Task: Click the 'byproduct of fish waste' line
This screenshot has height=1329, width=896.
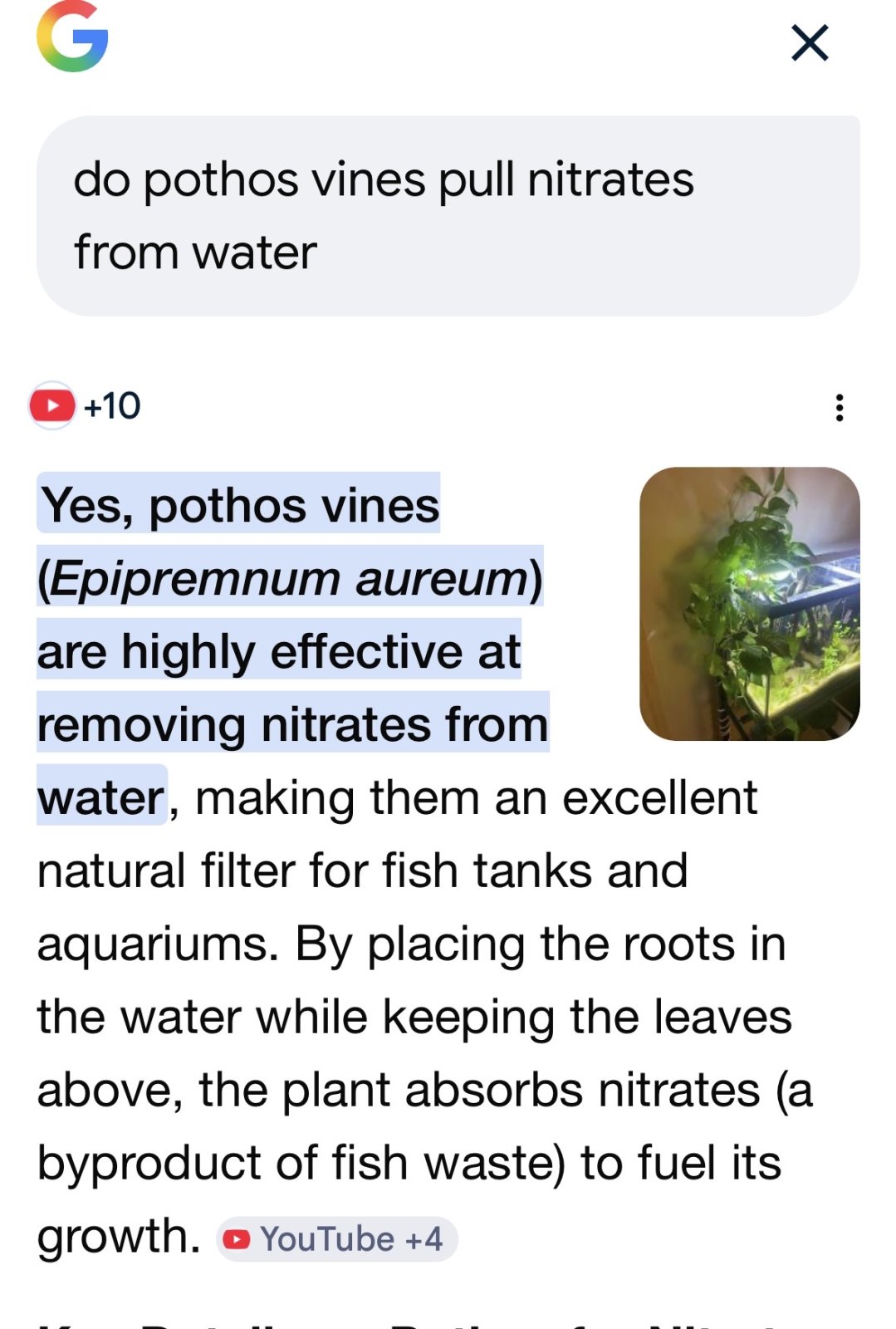Action: pyautogui.click(x=409, y=1163)
